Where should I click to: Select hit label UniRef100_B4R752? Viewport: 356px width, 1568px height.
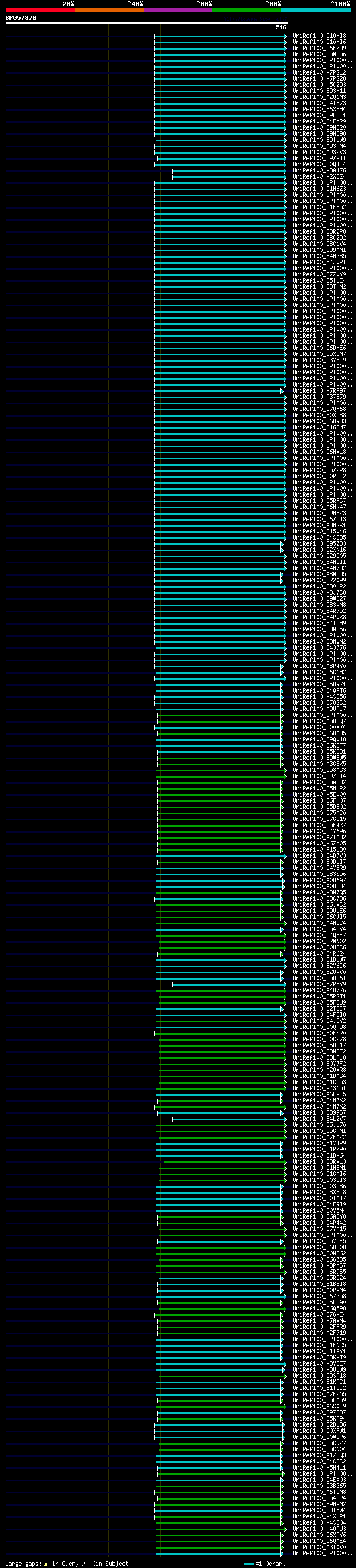point(319,611)
